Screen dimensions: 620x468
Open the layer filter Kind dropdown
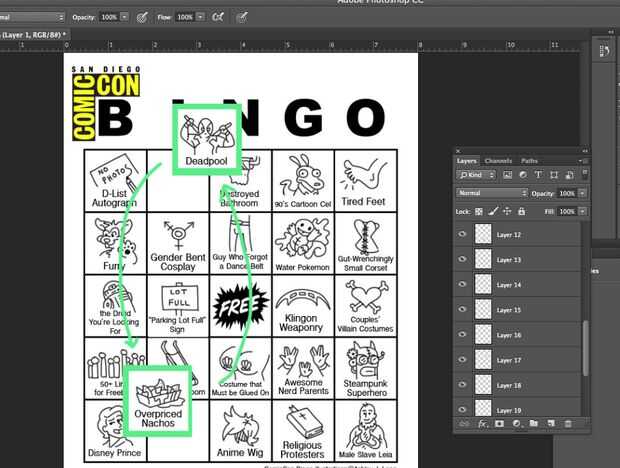point(476,175)
